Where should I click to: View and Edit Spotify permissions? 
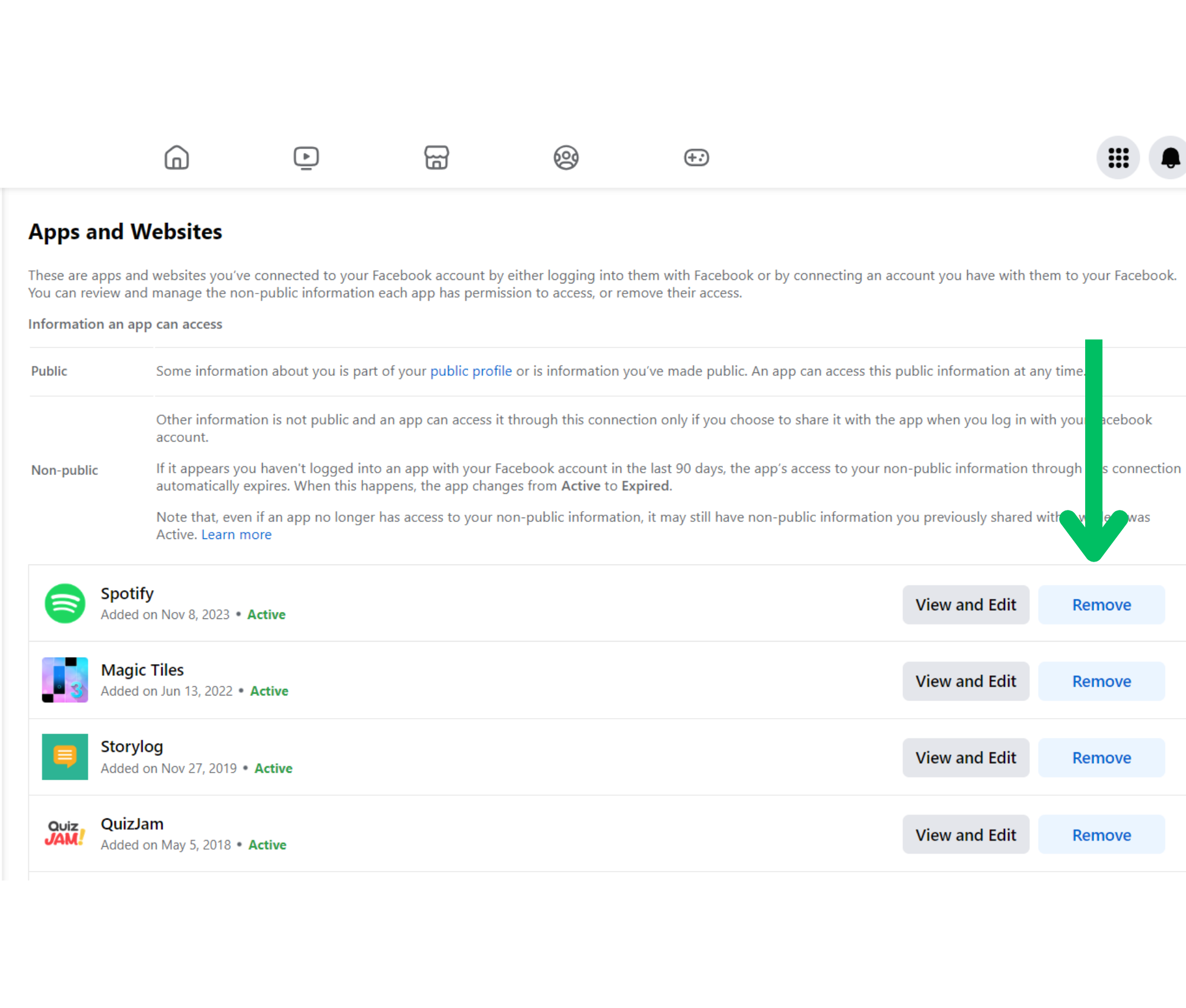965,605
